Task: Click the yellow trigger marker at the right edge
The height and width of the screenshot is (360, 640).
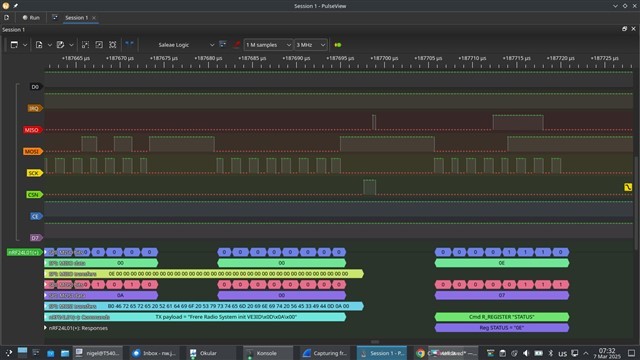Action: (x=628, y=187)
